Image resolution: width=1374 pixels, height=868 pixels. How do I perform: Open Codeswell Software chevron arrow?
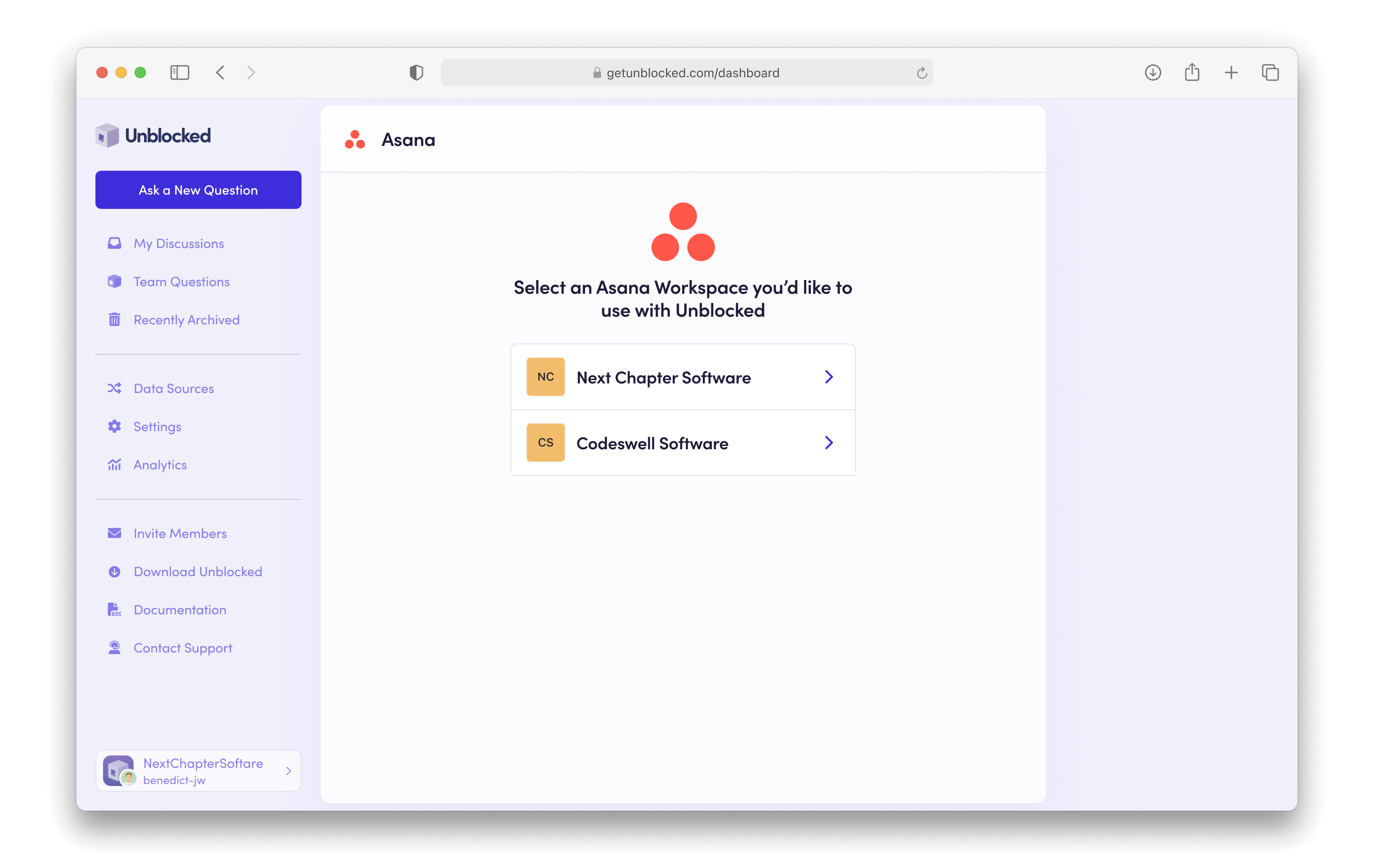pyautogui.click(x=829, y=443)
